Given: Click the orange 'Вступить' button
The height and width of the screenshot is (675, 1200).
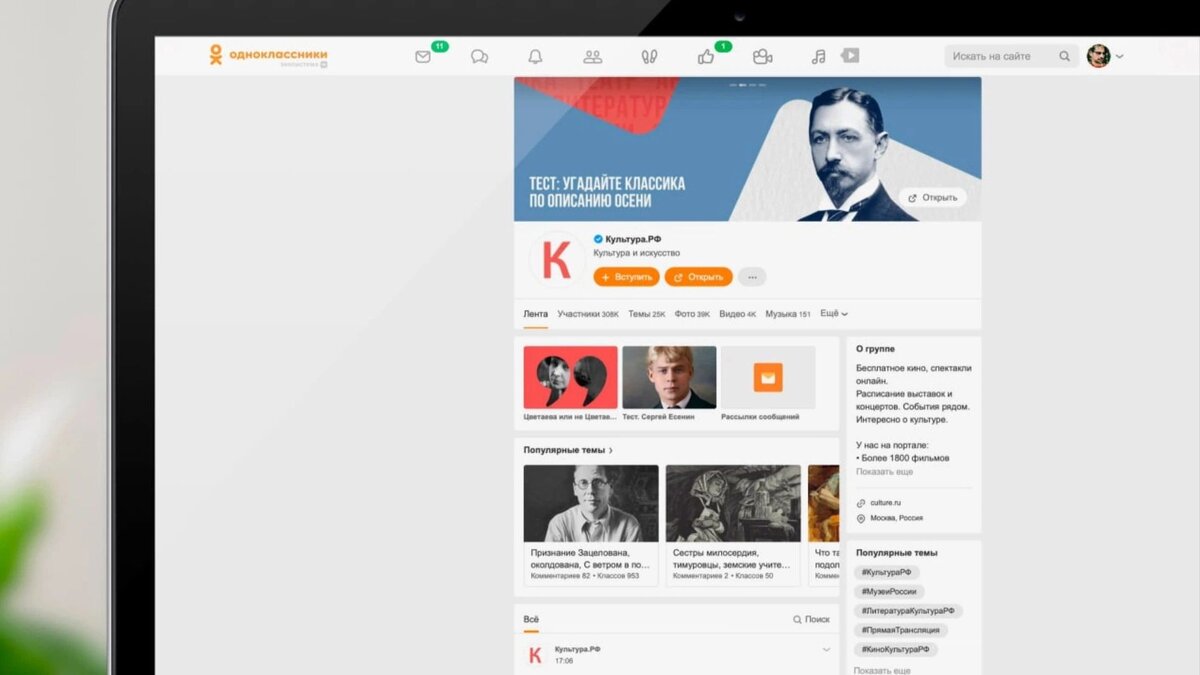Looking at the screenshot, I should (626, 277).
